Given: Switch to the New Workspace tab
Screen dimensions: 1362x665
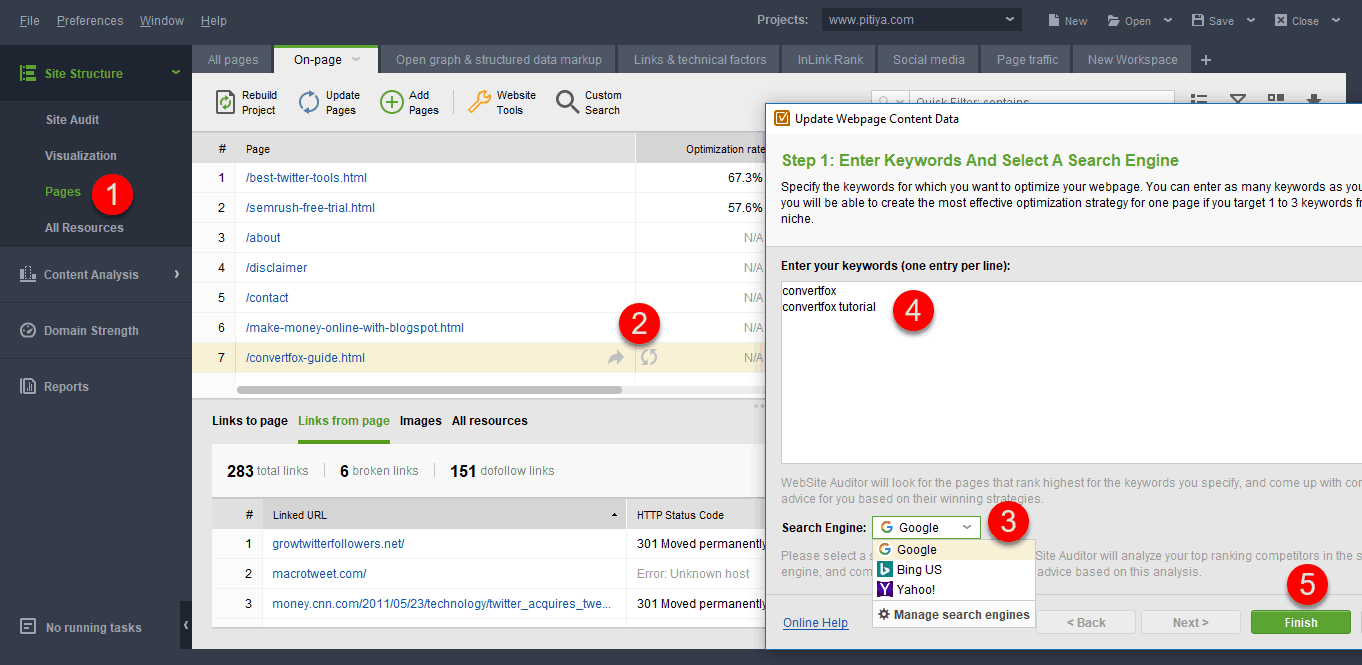Looking at the screenshot, I should click(x=1133, y=60).
